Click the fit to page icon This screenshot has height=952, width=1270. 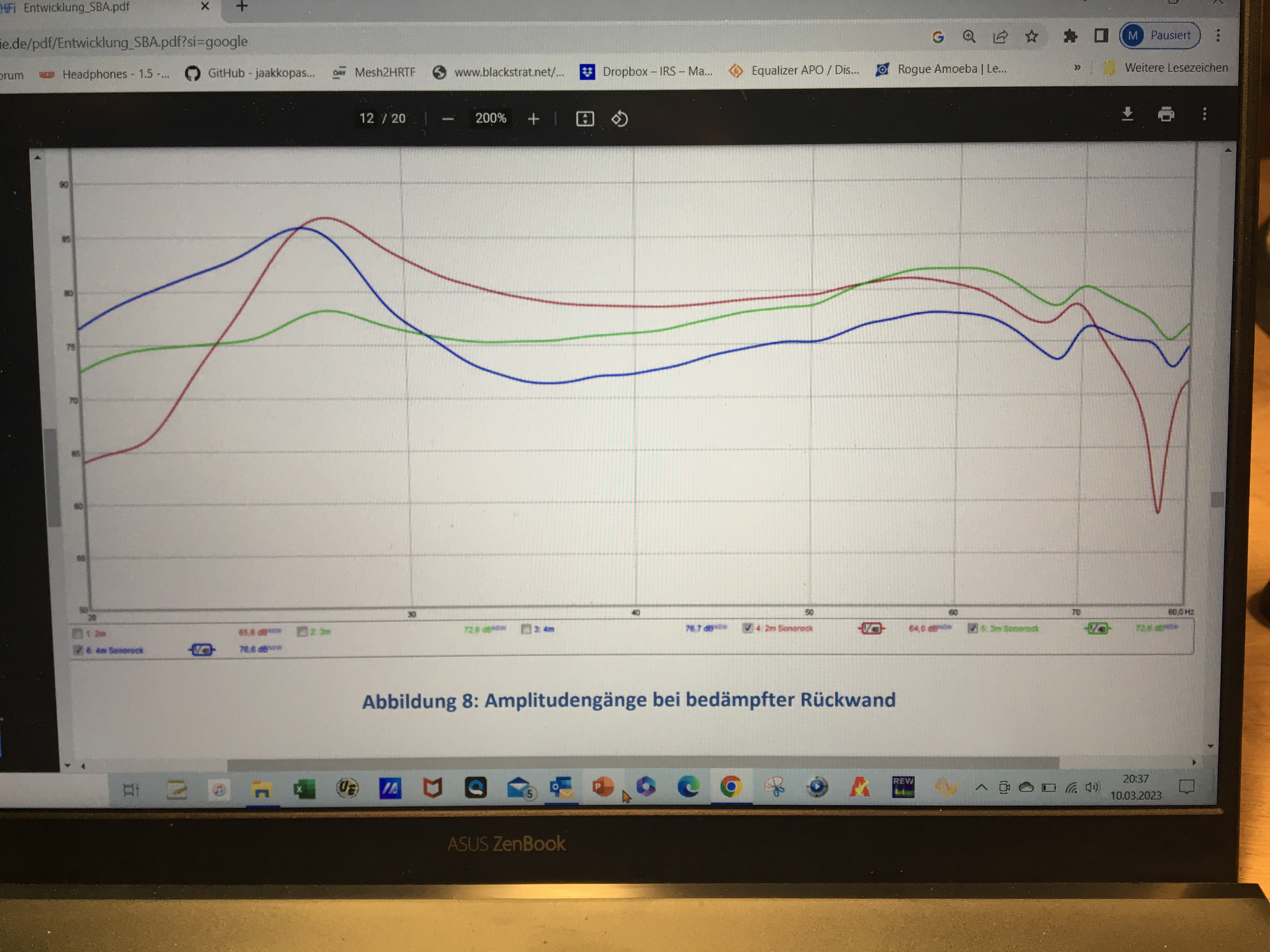(585, 119)
